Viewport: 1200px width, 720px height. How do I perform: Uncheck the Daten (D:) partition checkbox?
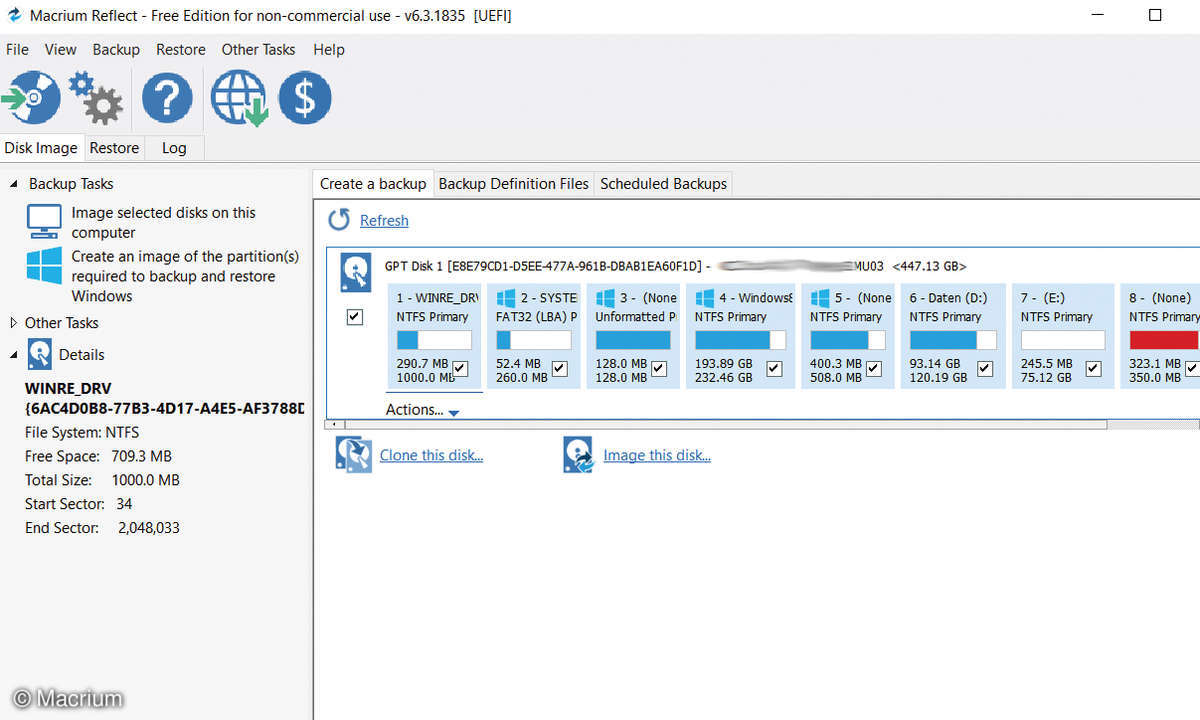pyautogui.click(x=985, y=369)
